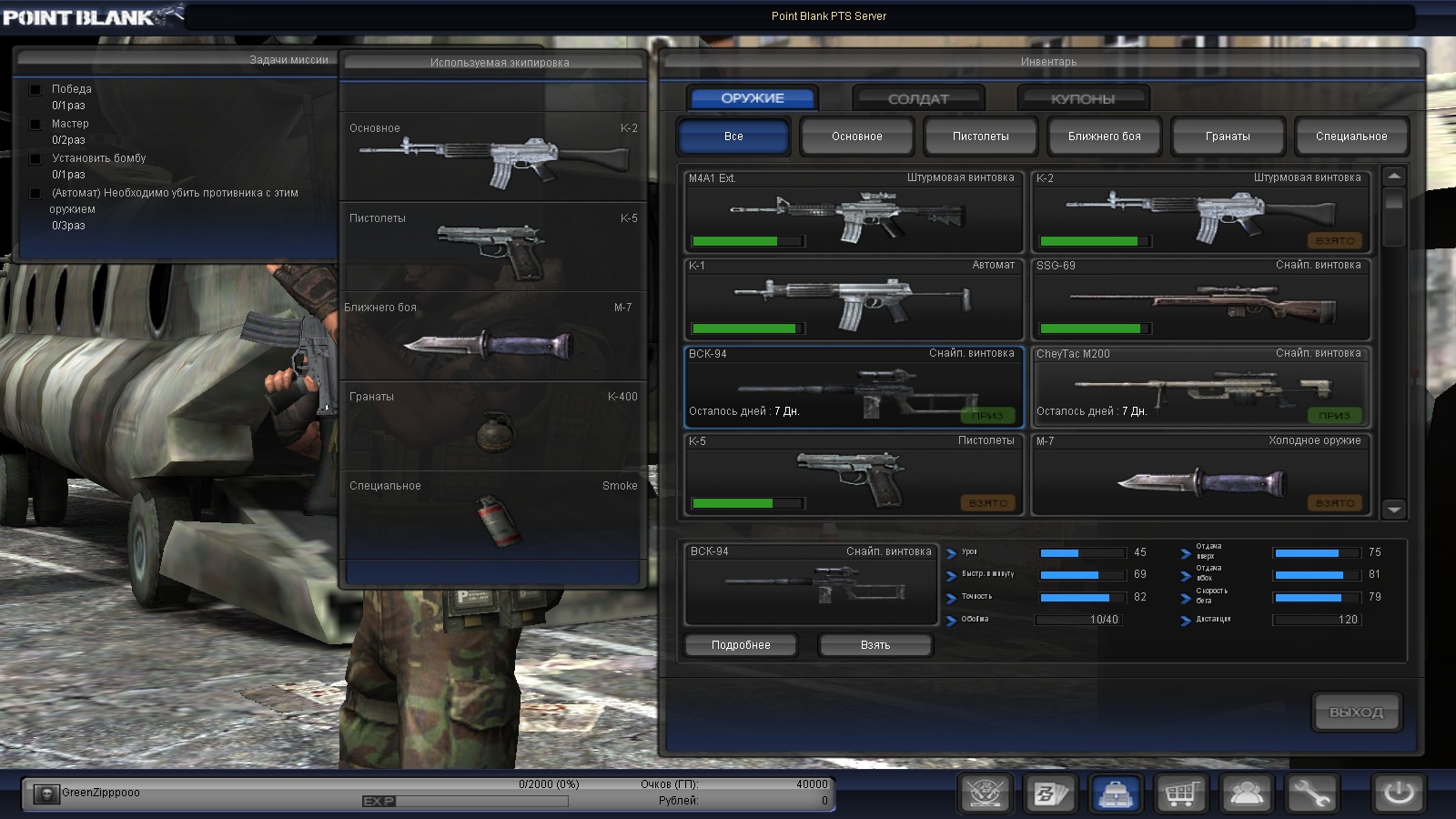This screenshot has height=819, width=1456.
Task: Open settings with the wrench icon
Action: [x=1311, y=794]
